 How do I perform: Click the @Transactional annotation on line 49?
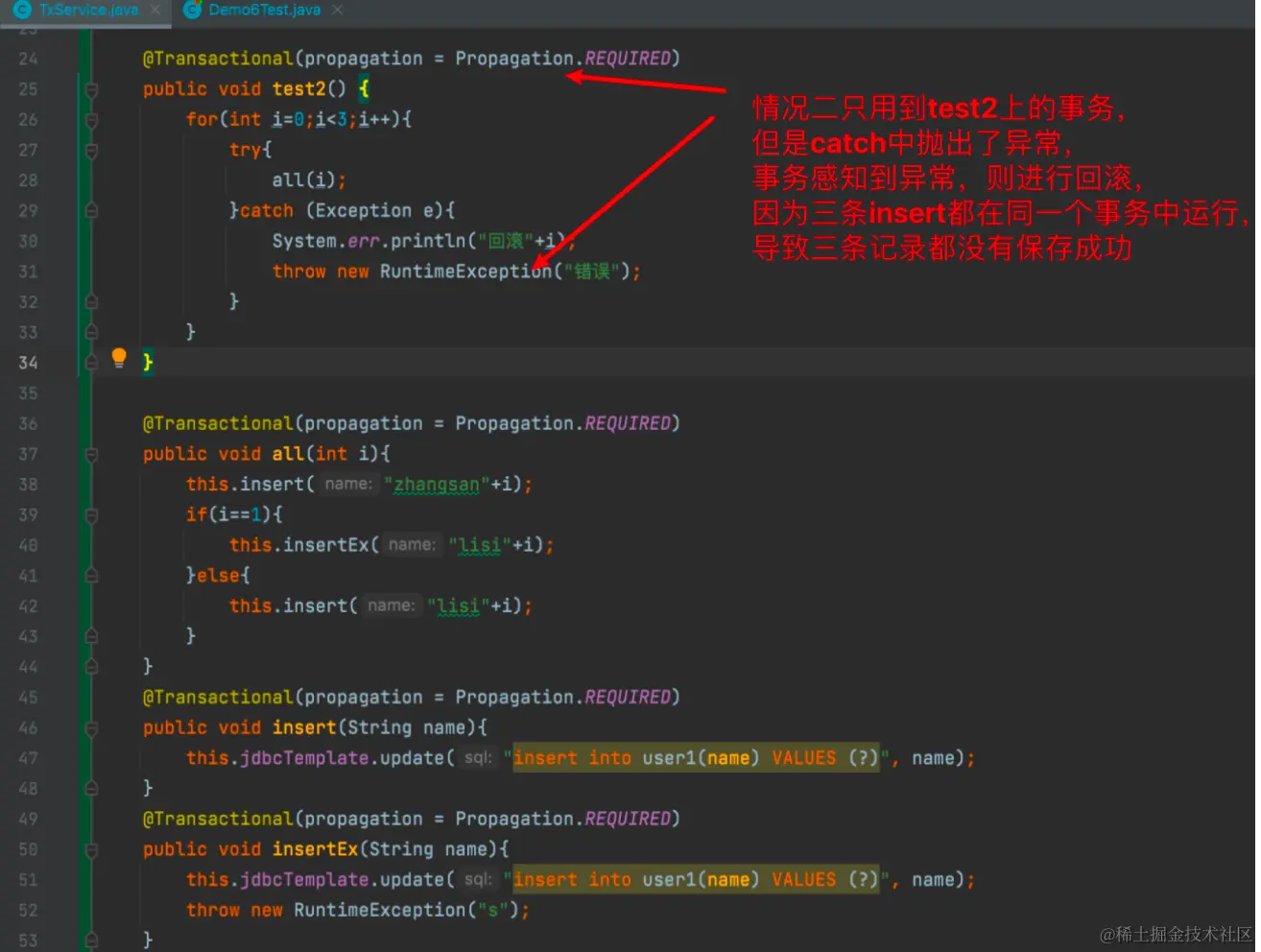(x=218, y=820)
